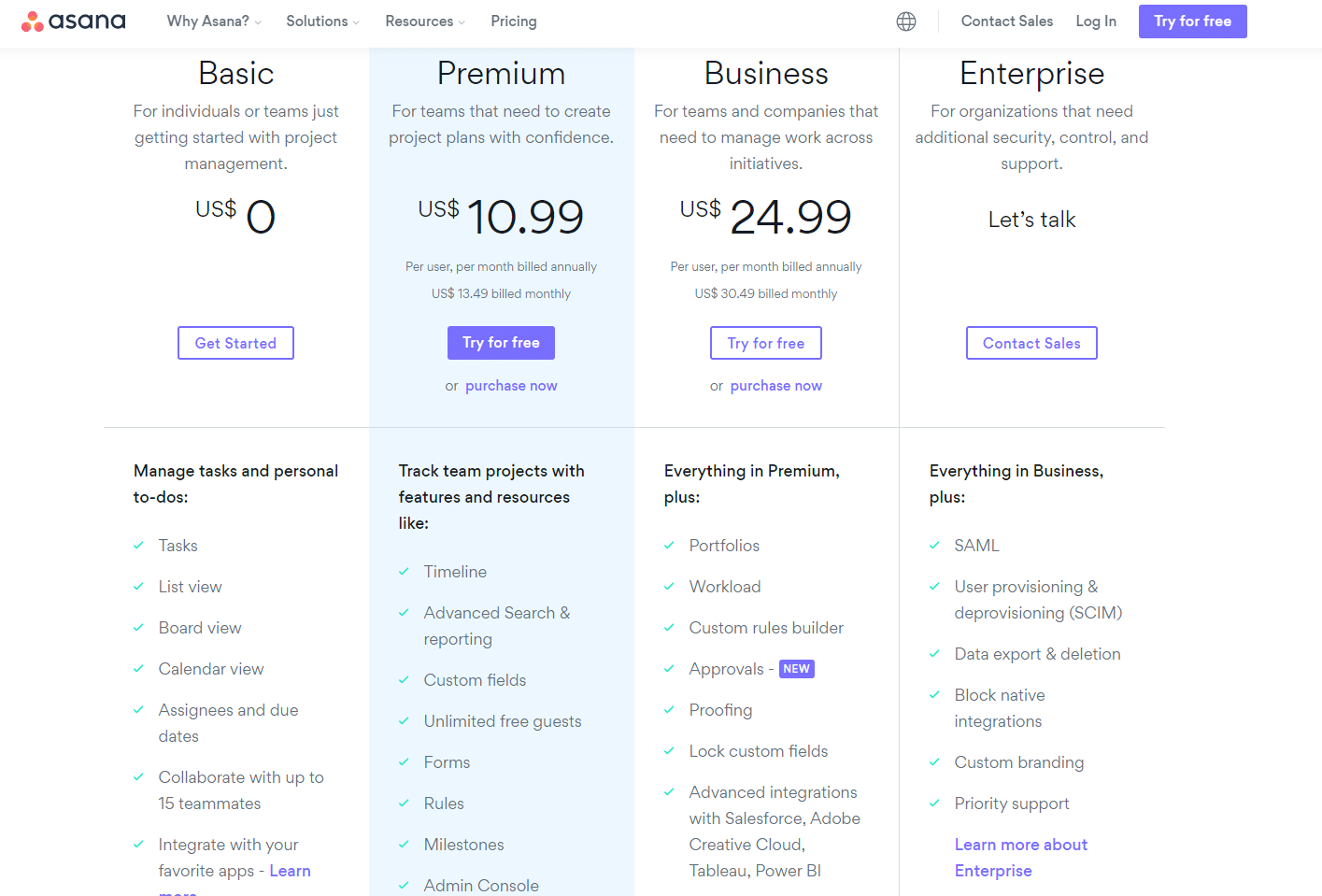
Task: Click the checkmark next to Board view
Action: pyautogui.click(x=138, y=628)
